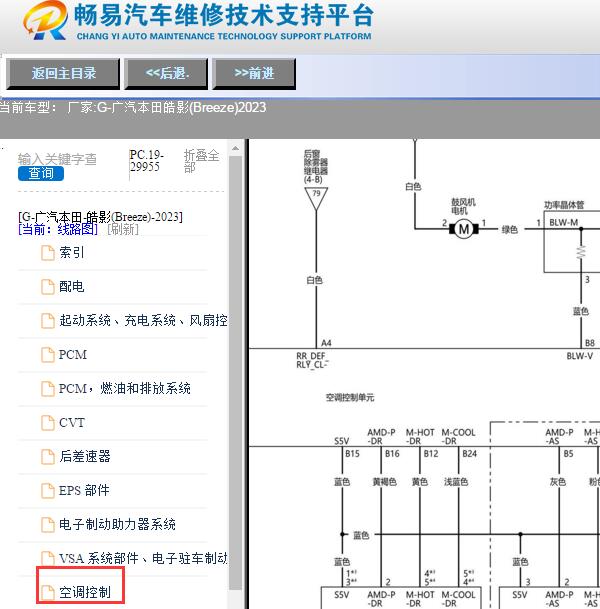
Task: Click the BLW-M terminal label
Action: 563,223
